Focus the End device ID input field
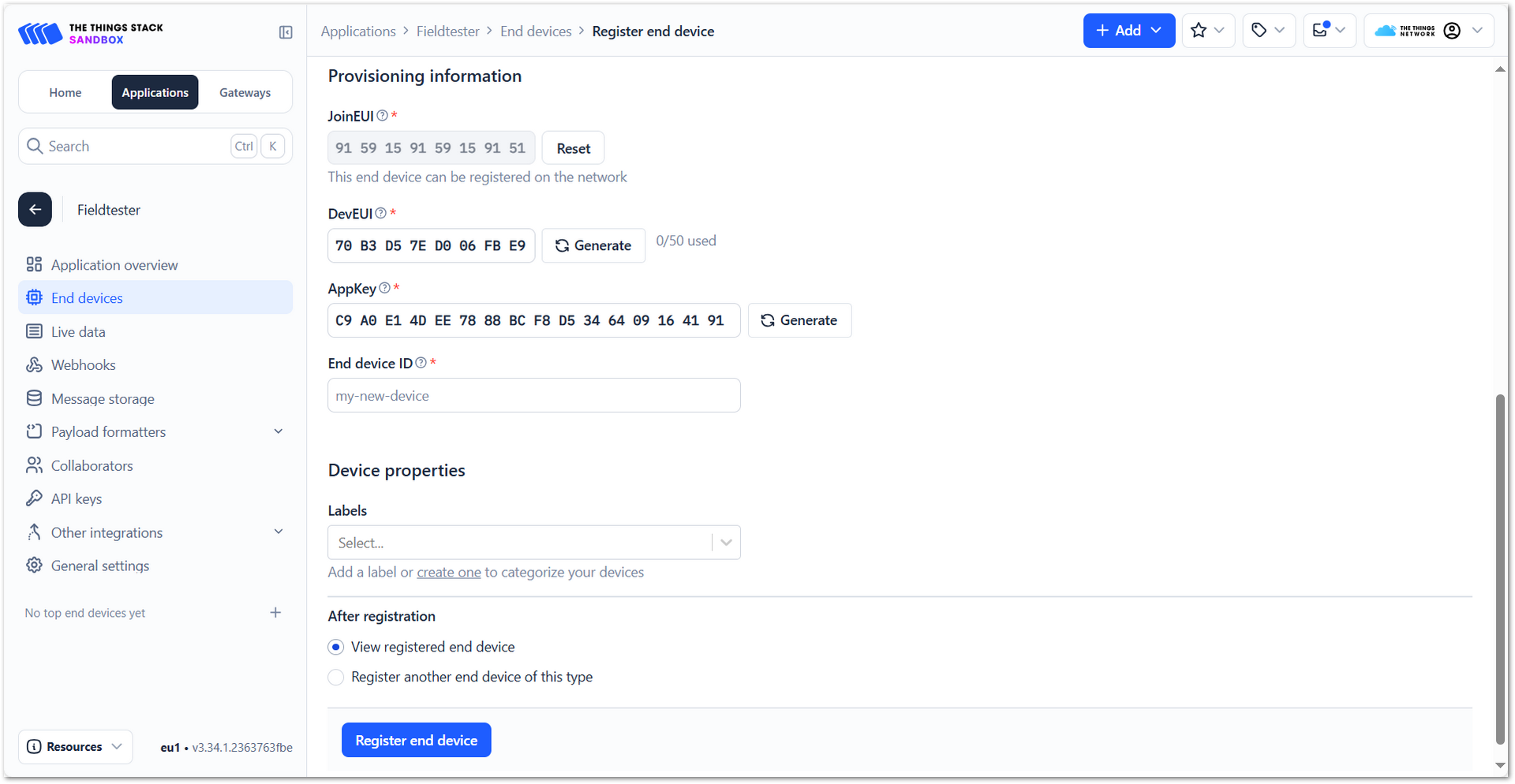 [x=533, y=396]
